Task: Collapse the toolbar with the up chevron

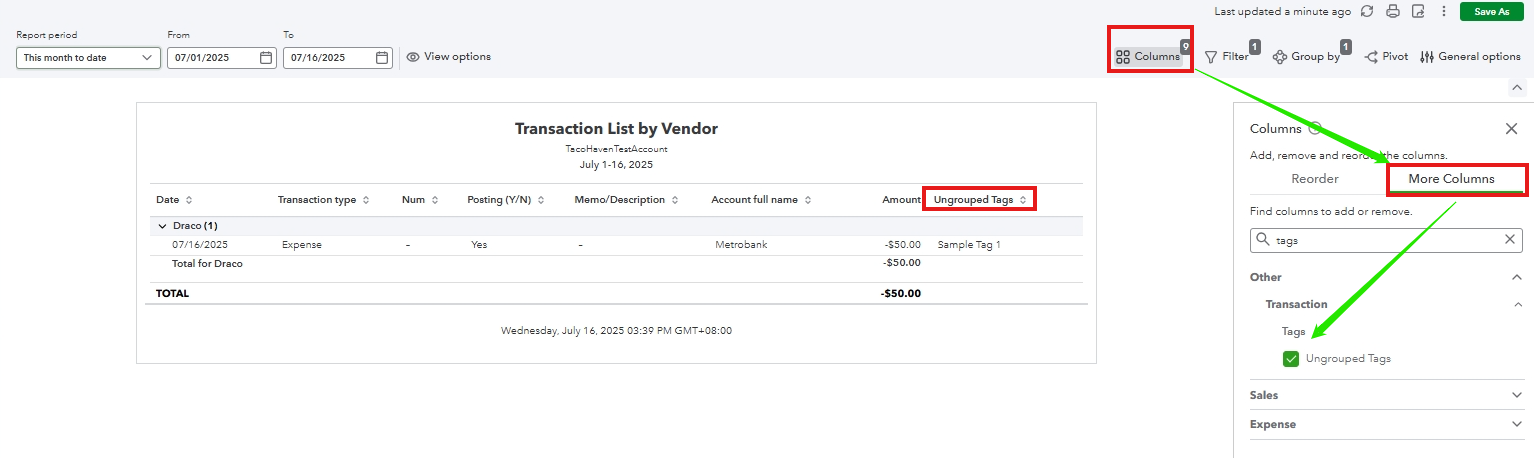Action: [1517, 88]
